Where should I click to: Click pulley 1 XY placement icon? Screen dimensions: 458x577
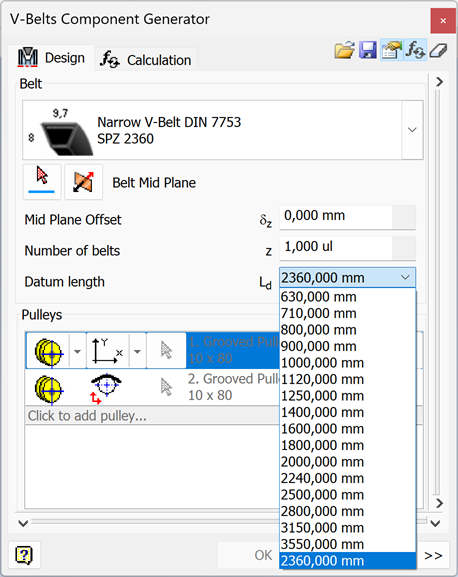107,351
